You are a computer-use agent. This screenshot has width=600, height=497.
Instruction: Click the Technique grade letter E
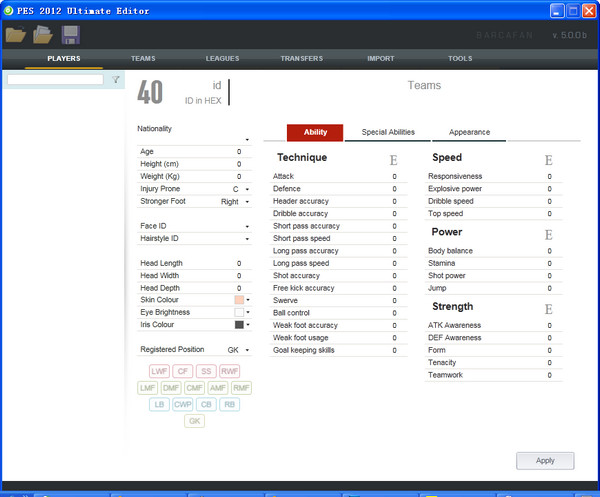coord(393,160)
